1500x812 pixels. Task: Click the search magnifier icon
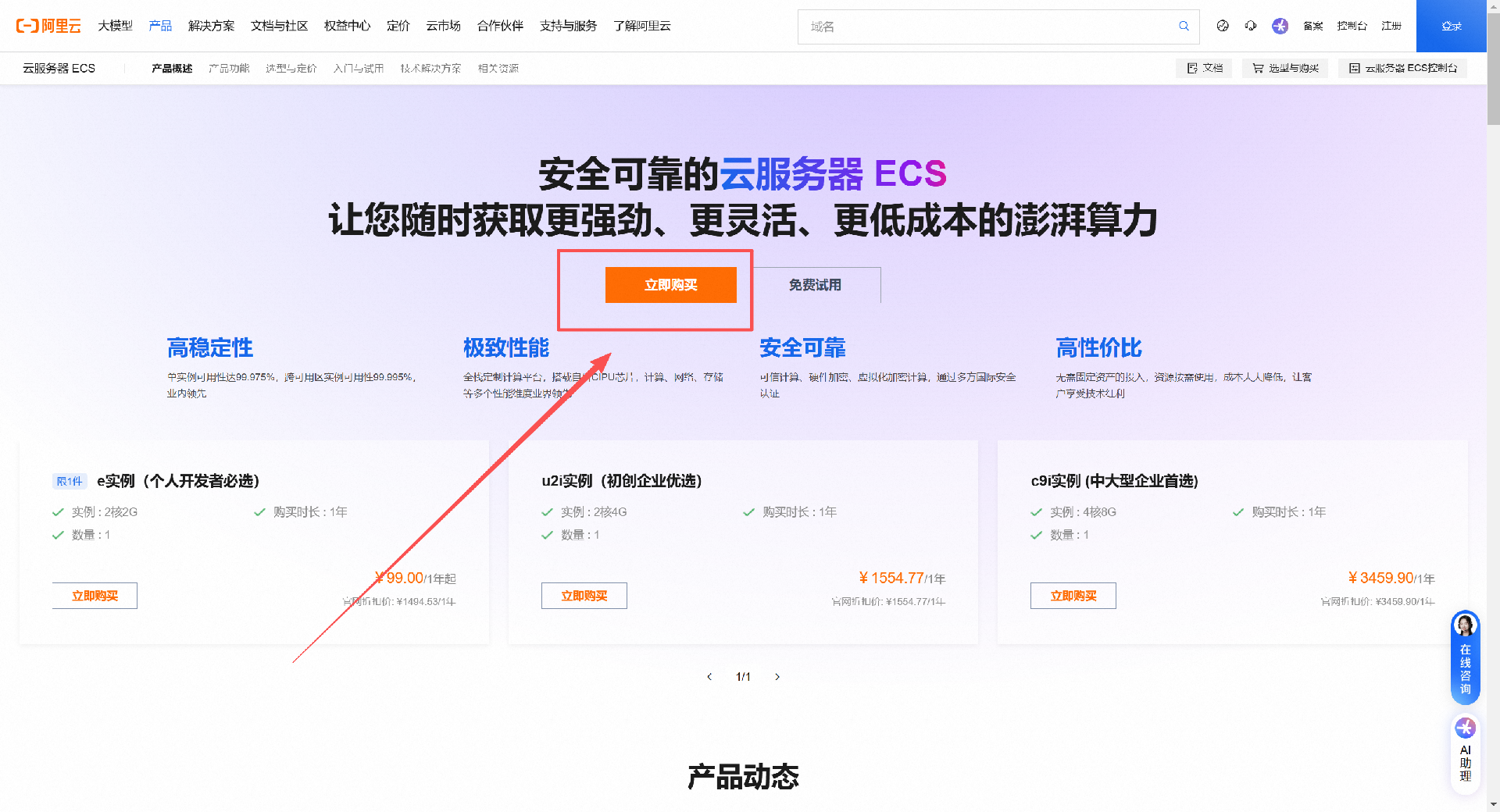[1184, 27]
